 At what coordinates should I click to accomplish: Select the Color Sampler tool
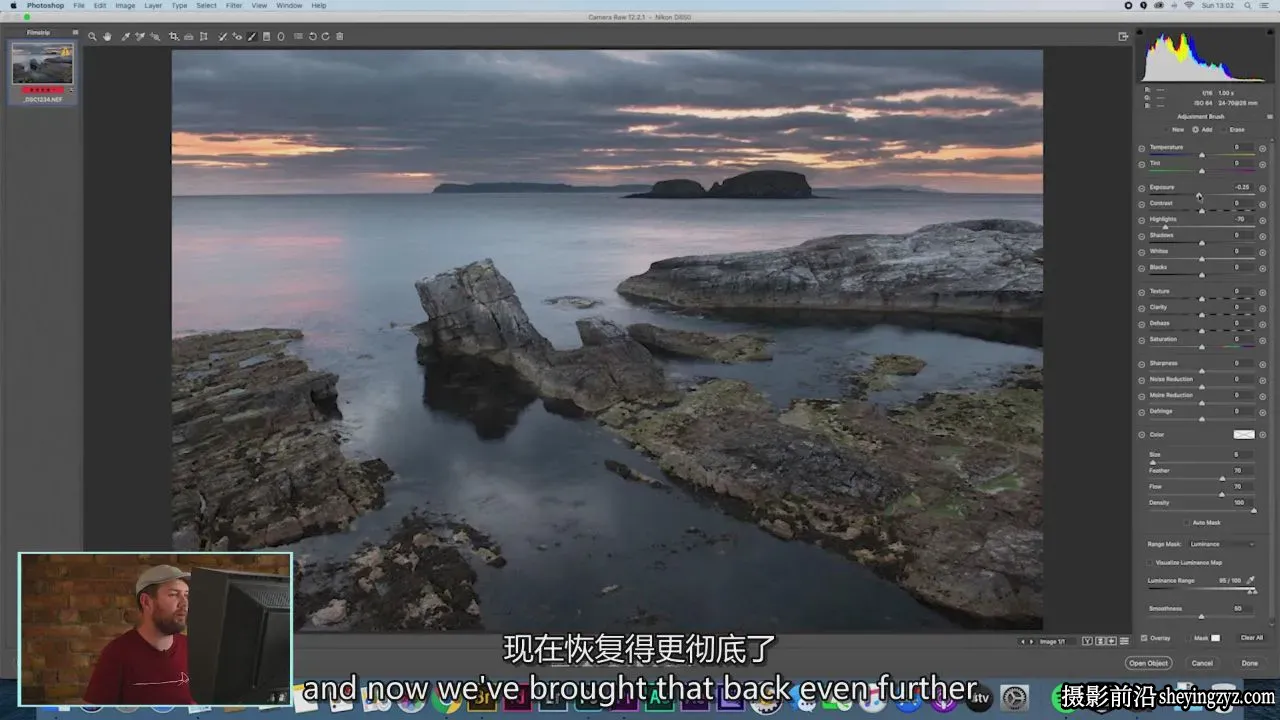coord(140,36)
